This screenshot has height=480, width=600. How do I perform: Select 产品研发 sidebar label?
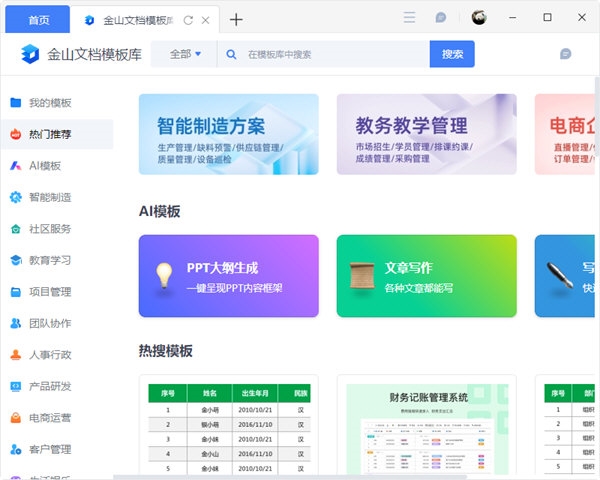click(50, 386)
